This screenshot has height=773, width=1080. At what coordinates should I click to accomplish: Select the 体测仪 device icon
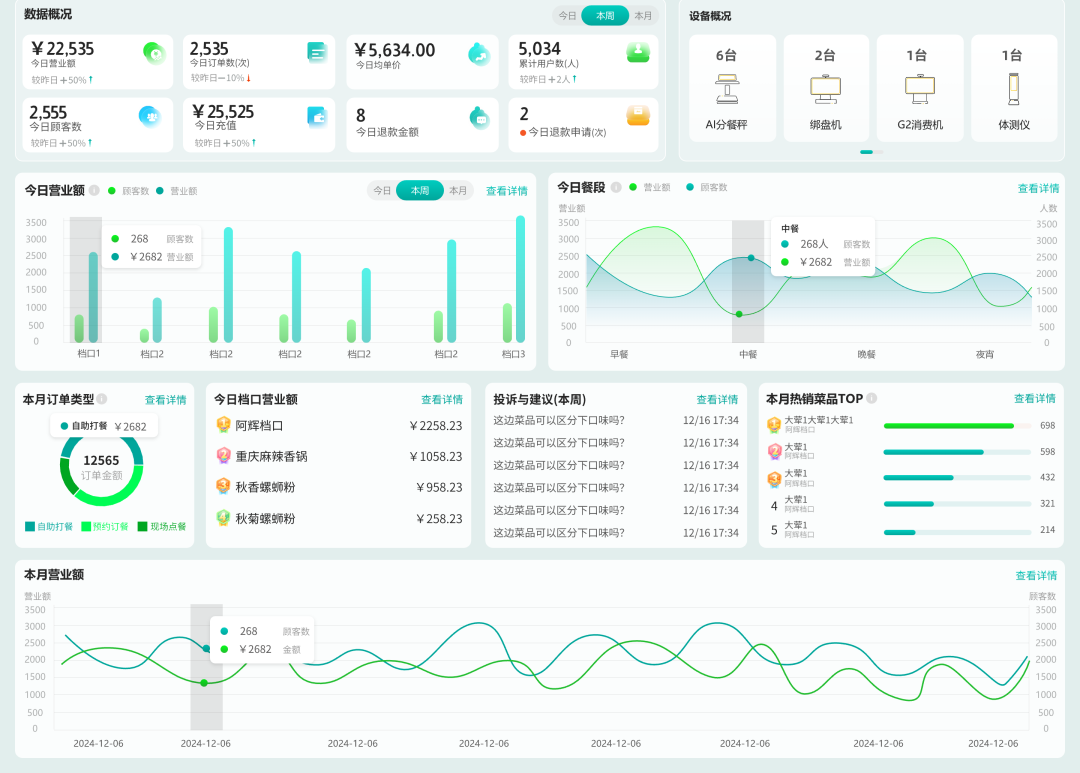pyautogui.click(x=1013, y=90)
